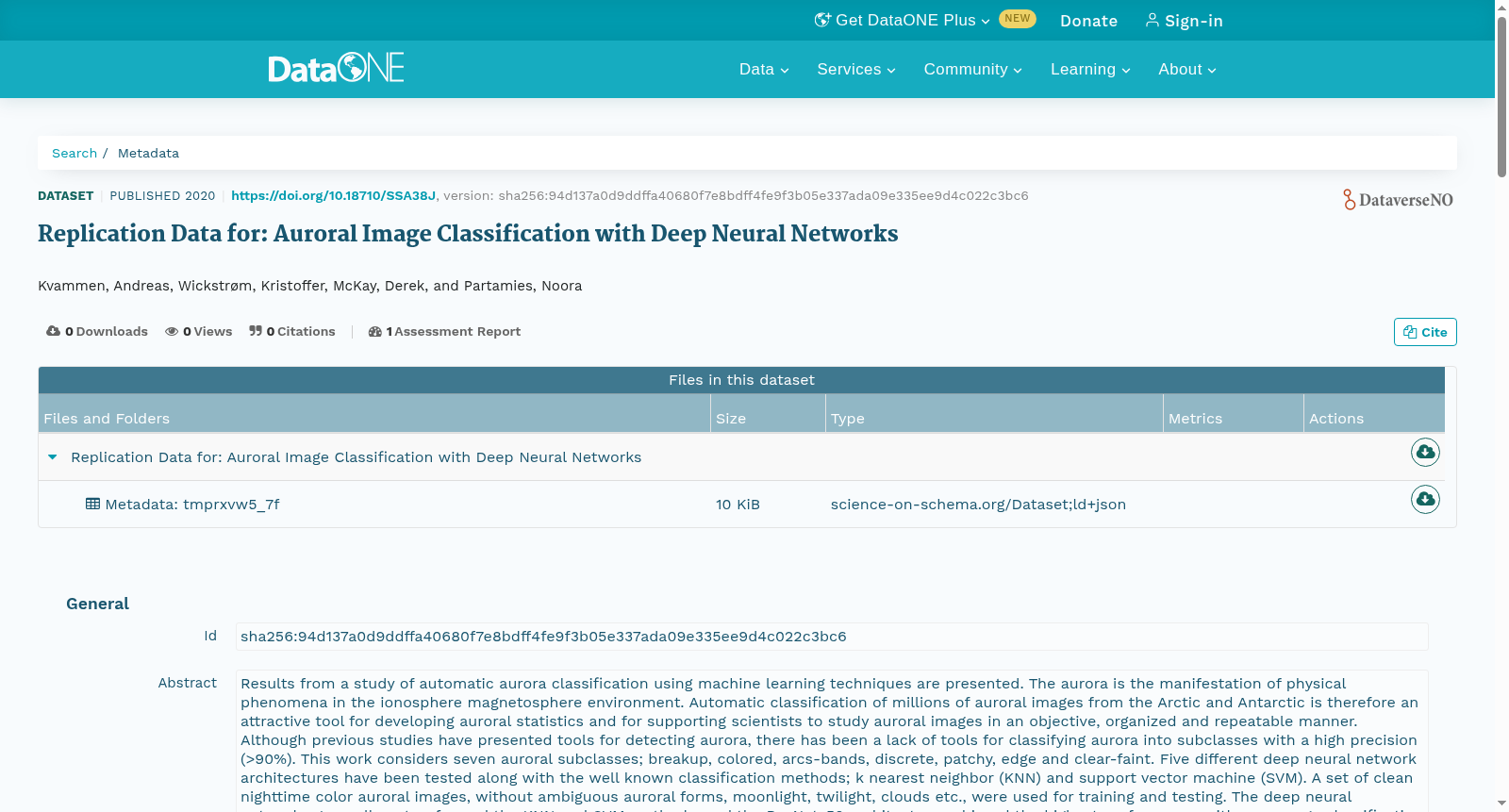Open the Data dropdown menu
This screenshot has height=812, width=1509.
point(764,69)
